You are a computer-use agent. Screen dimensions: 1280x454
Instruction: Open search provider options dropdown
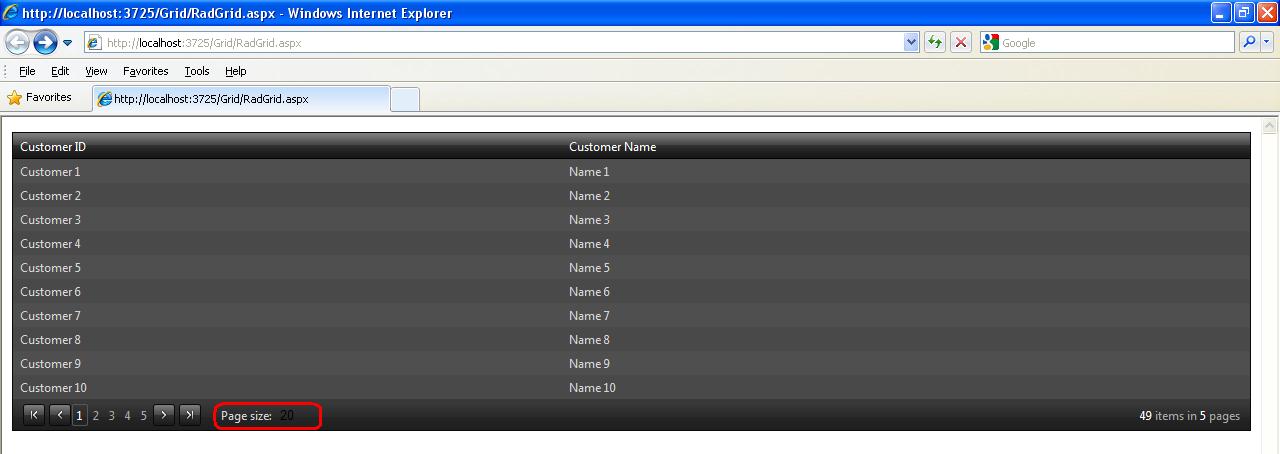(x=1267, y=43)
